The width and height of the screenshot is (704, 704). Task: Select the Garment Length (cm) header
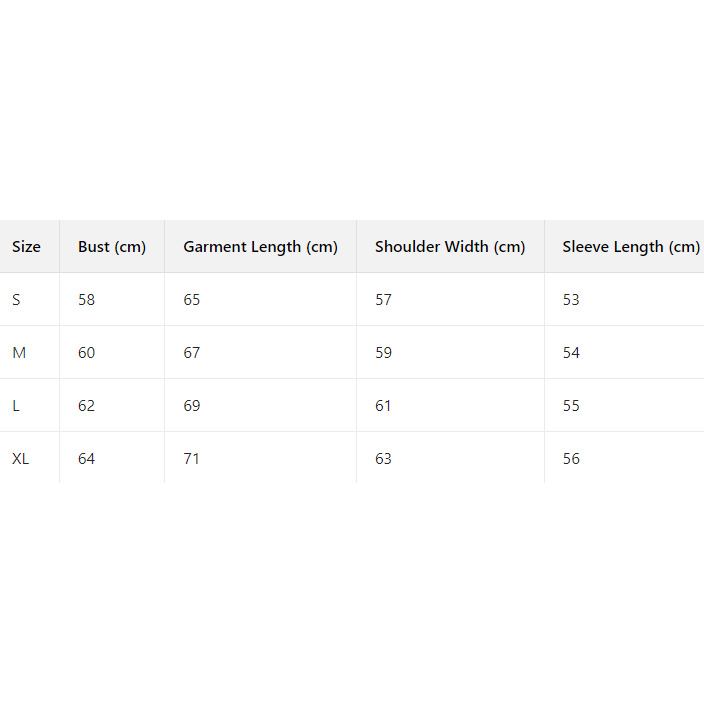click(260, 247)
